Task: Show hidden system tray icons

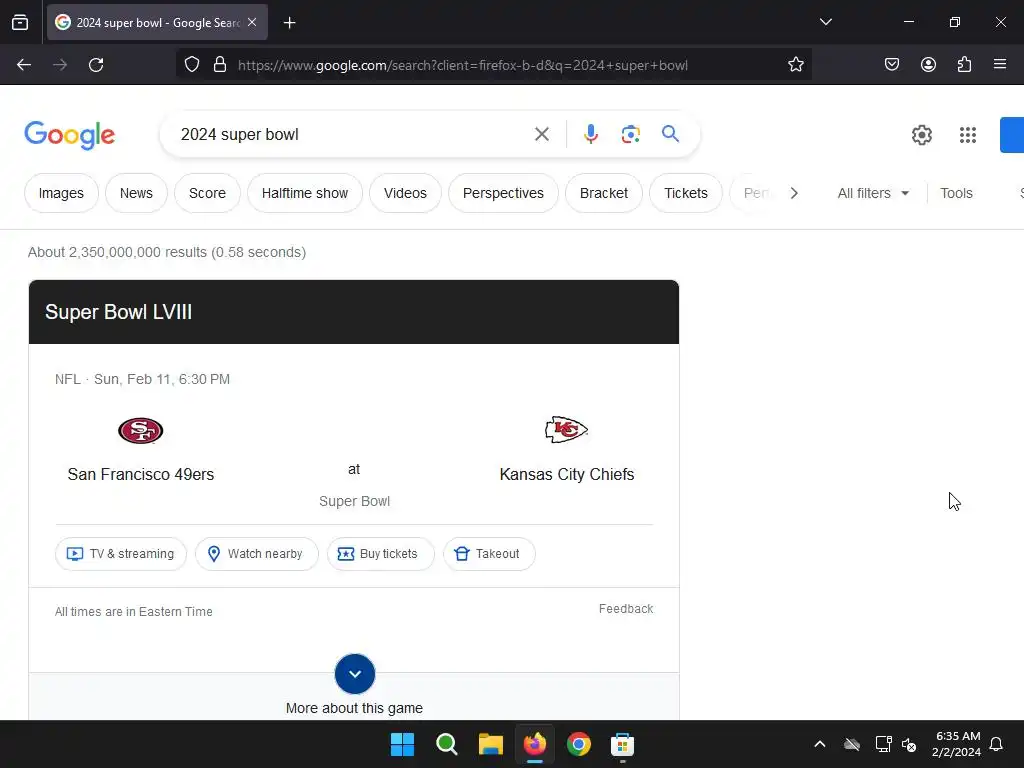Action: (x=820, y=744)
